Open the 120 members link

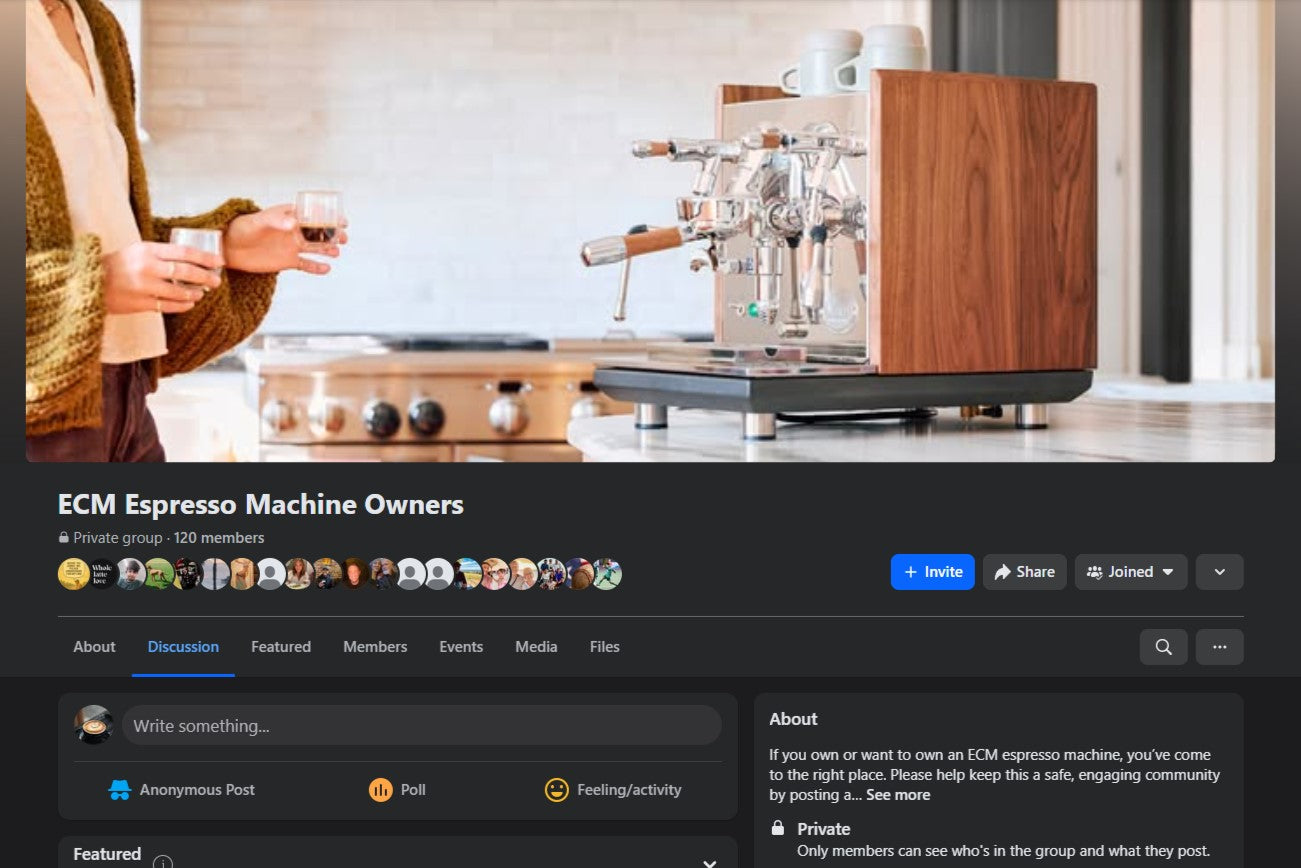220,537
